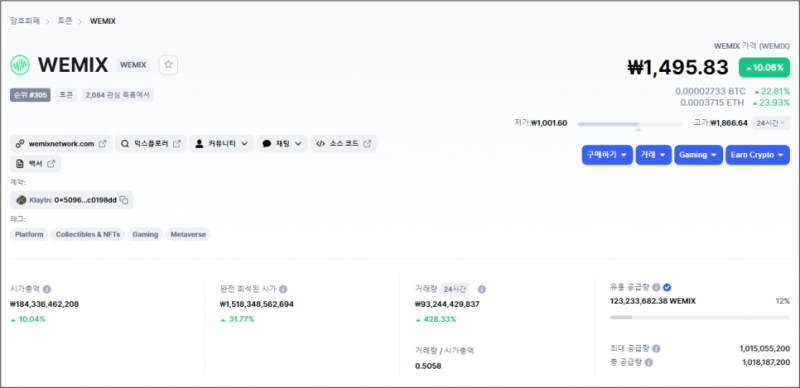
Task: Open the 구매하기 dropdown button
Action: coord(607,155)
